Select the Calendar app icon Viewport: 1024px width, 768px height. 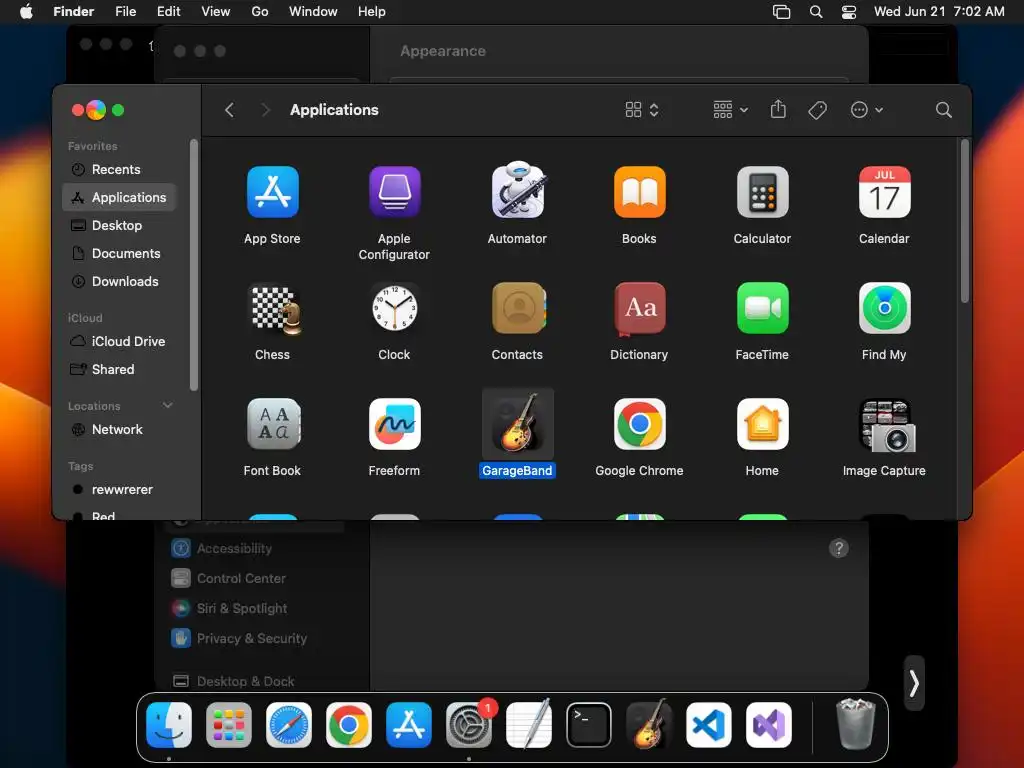tap(884, 192)
